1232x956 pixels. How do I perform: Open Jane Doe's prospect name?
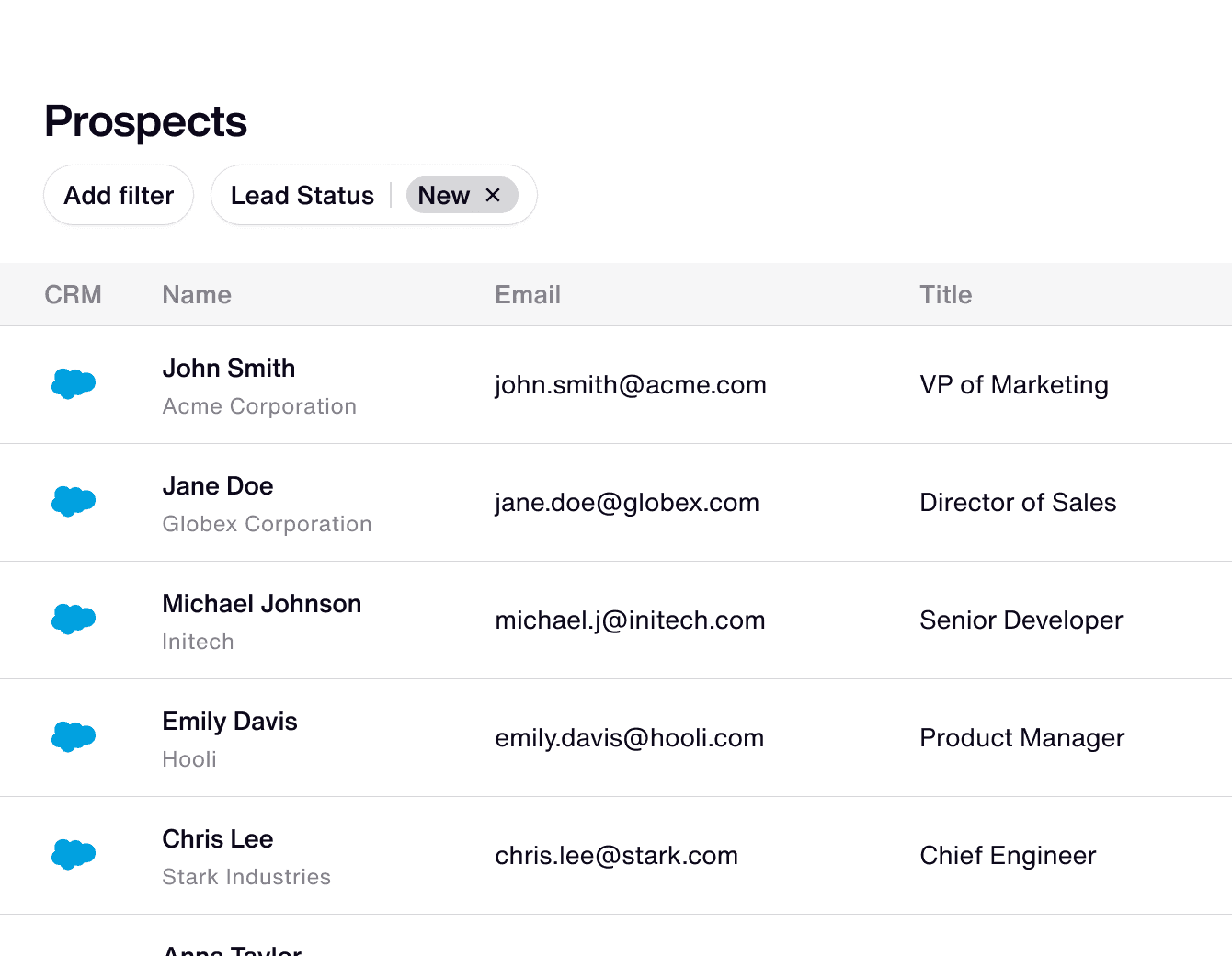point(218,486)
